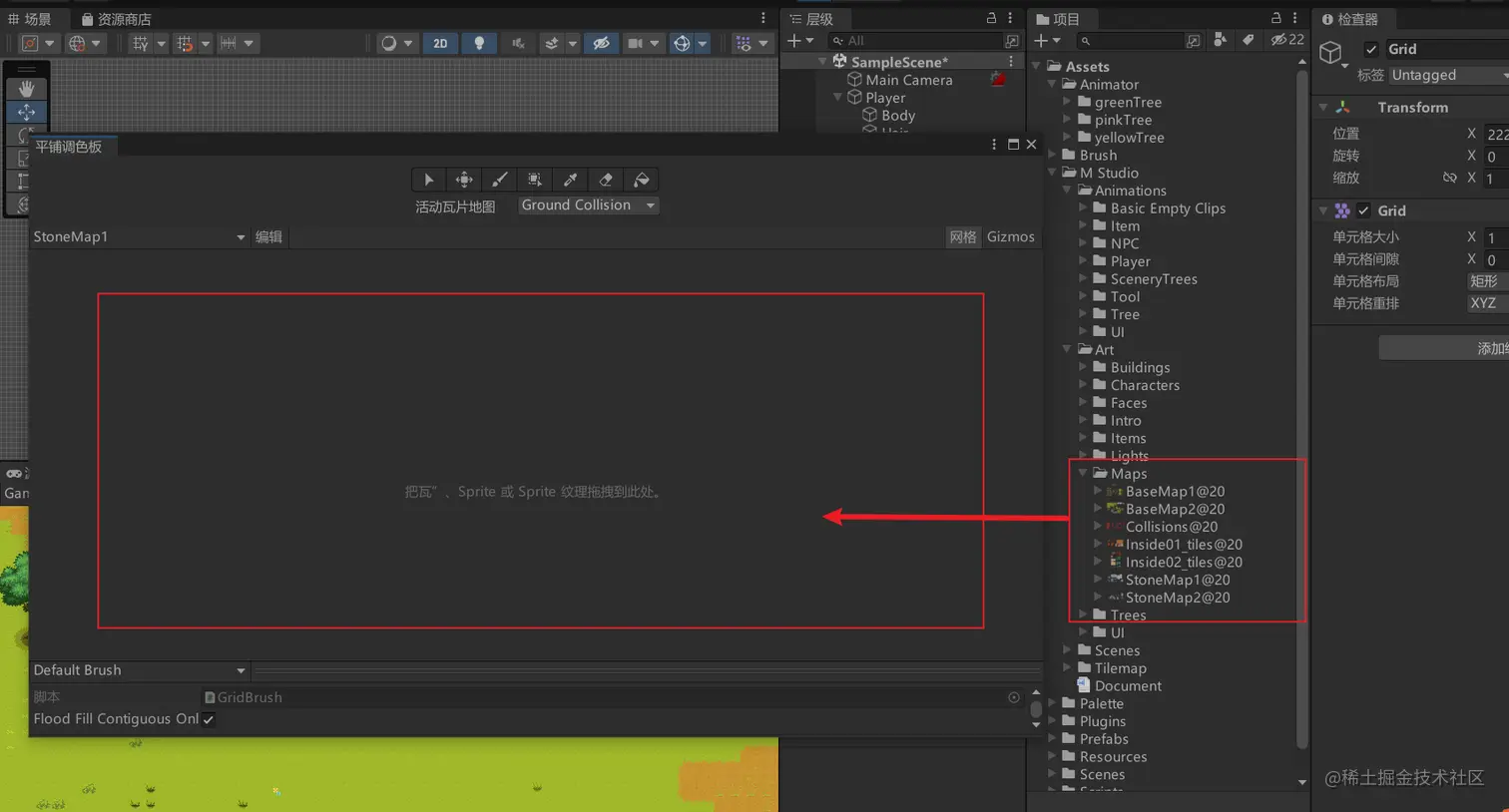Screen dimensions: 1509x812
Task: Open SampleScene options kebab menu
Action: (x=1011, y=62)
